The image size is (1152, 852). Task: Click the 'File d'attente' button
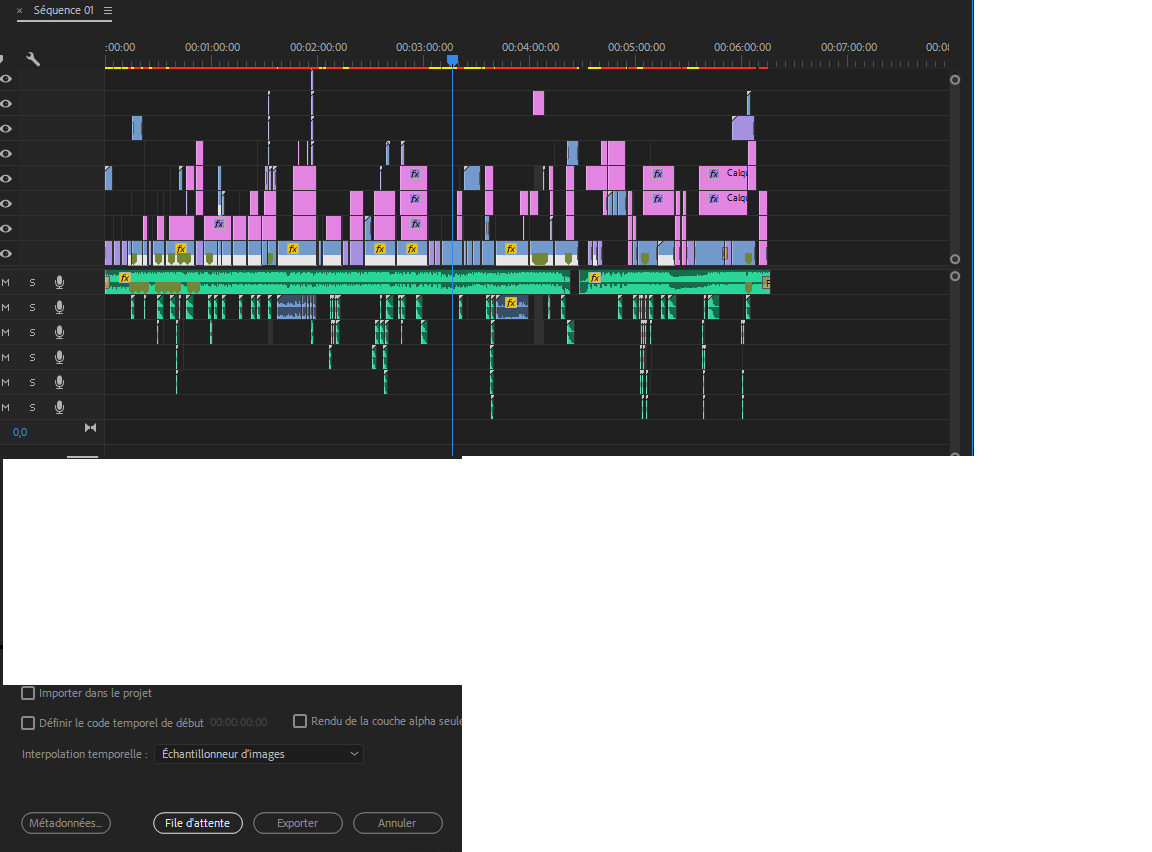pos(198,823)
